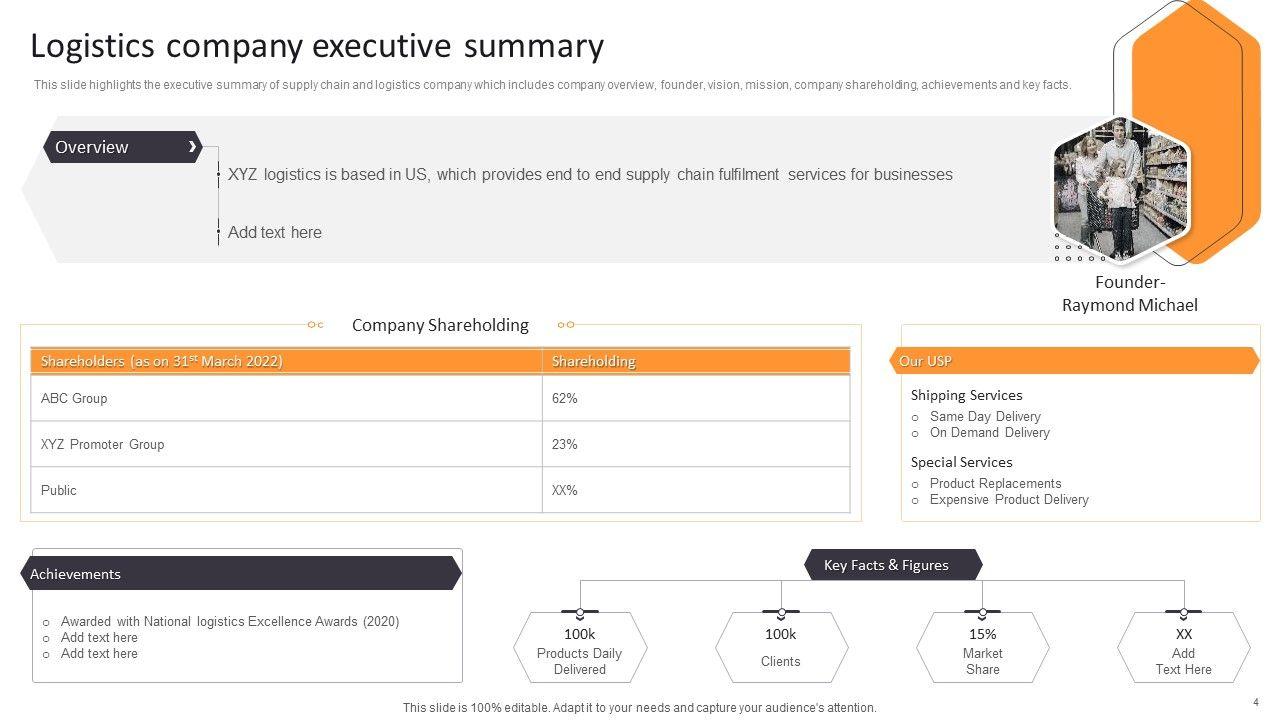Click the Our USP orange header
Image resolution: width=1280 pixels, height=720 pixels.
1073,361
